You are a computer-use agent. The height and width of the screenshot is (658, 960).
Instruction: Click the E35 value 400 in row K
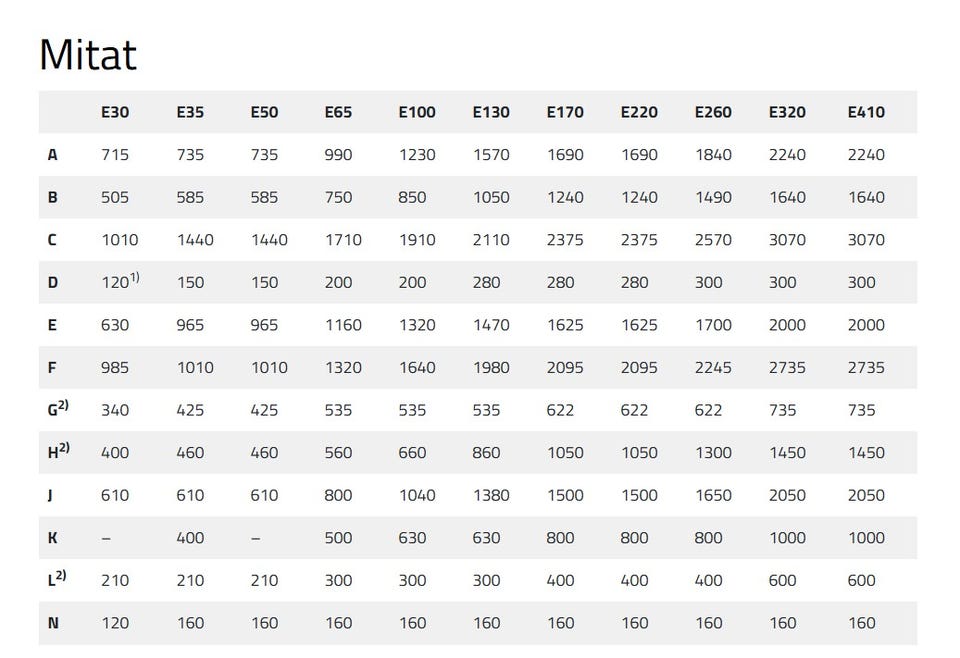(x=190, y=538)
